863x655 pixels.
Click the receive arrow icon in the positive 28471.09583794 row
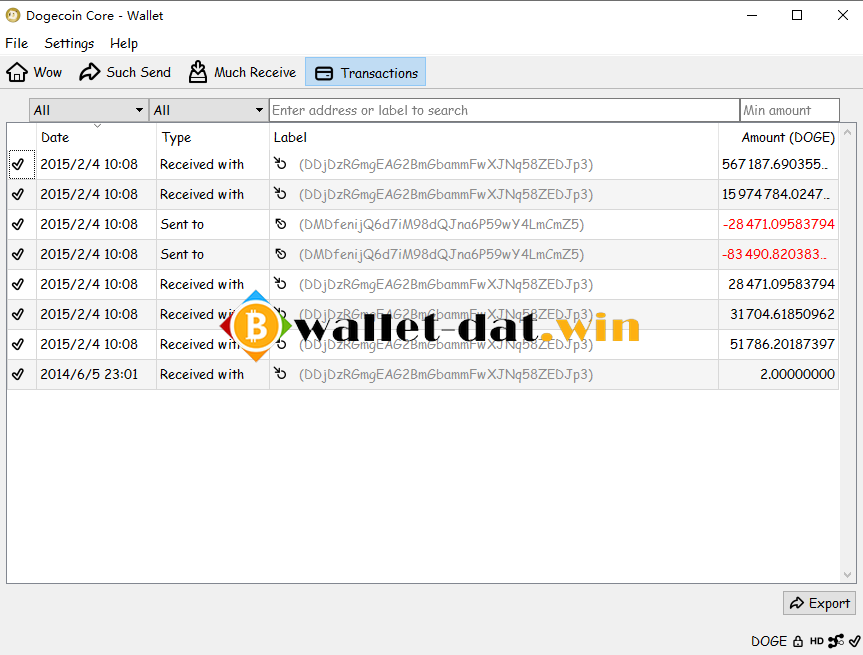(281, 283)
